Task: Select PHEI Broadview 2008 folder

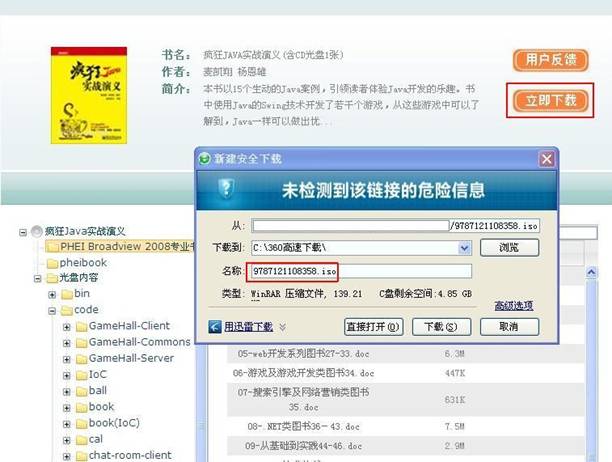Action: [x=119, y=247]
